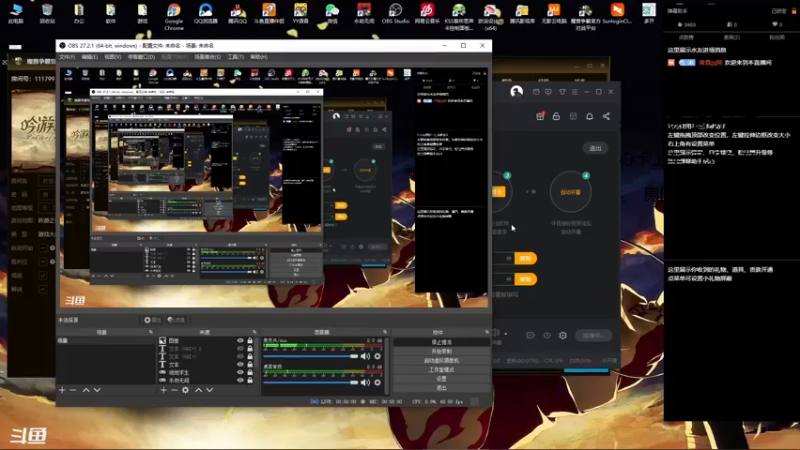800x450 pixels.
Task: Click 开始录制 to start recording
Action: point(441,351)
